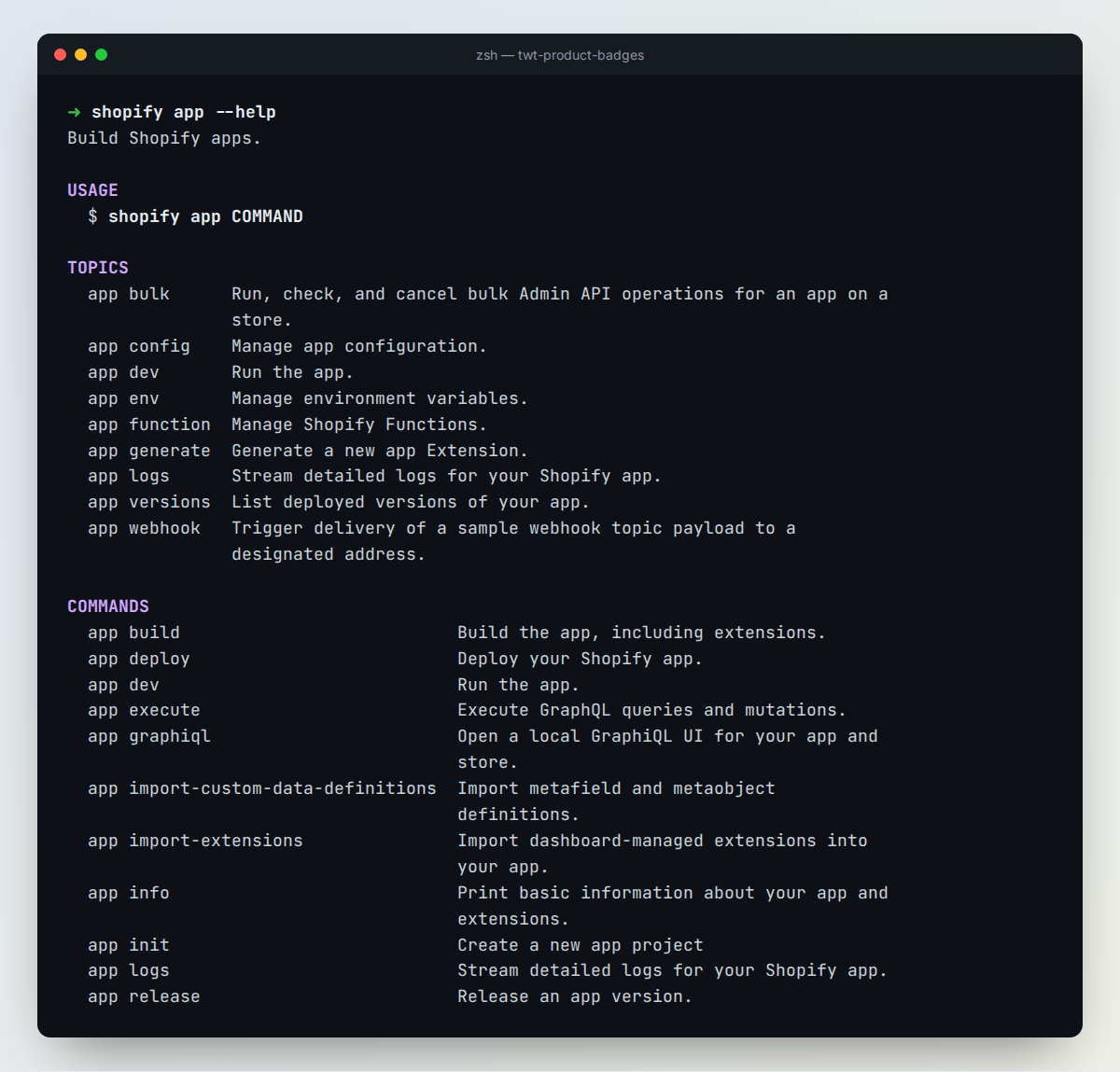
Task: Click the 'app init' command
Action: click(129, 945)
